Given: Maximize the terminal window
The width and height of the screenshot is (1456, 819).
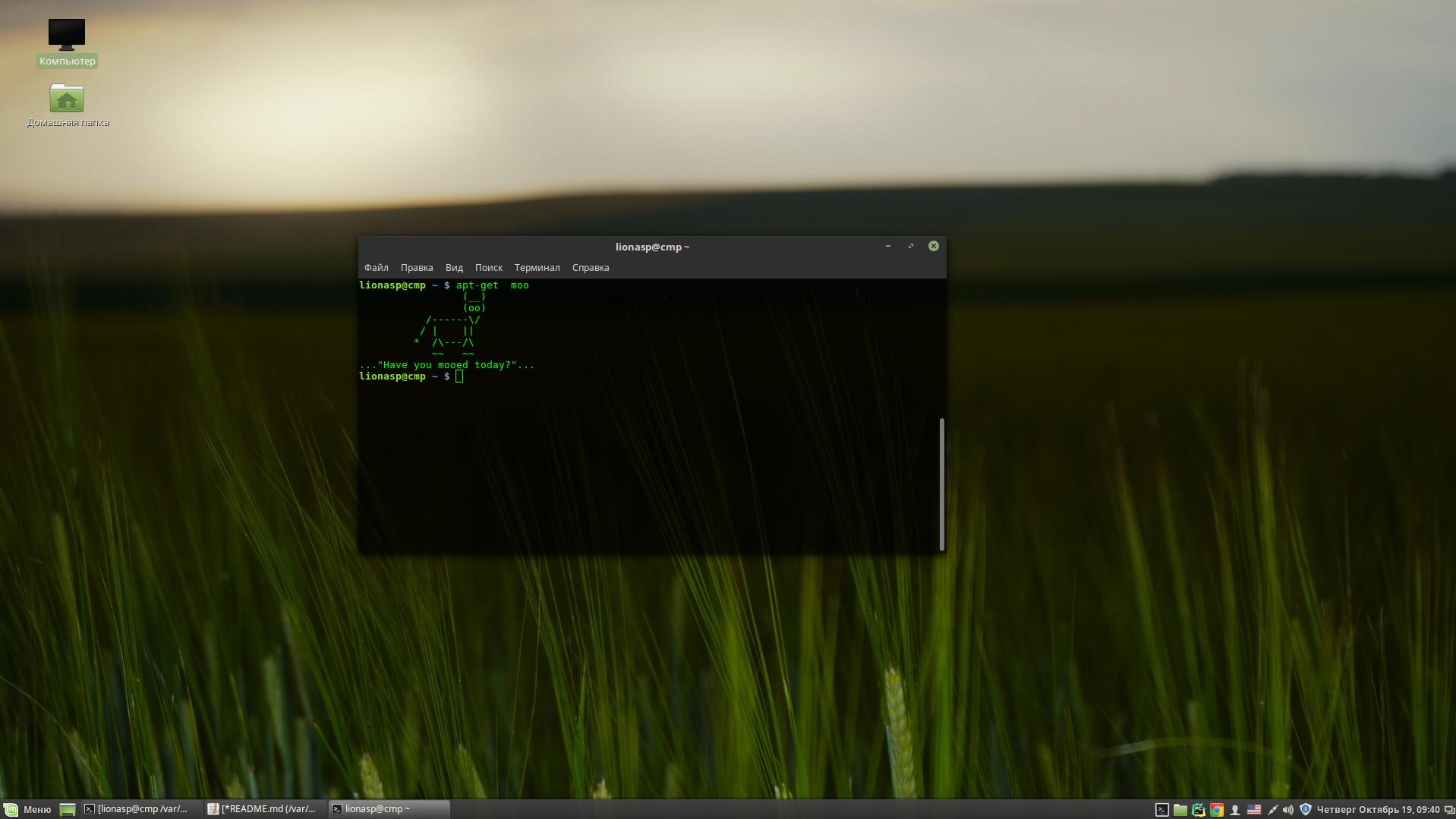Looking at the screenshot, I should 910,246.
